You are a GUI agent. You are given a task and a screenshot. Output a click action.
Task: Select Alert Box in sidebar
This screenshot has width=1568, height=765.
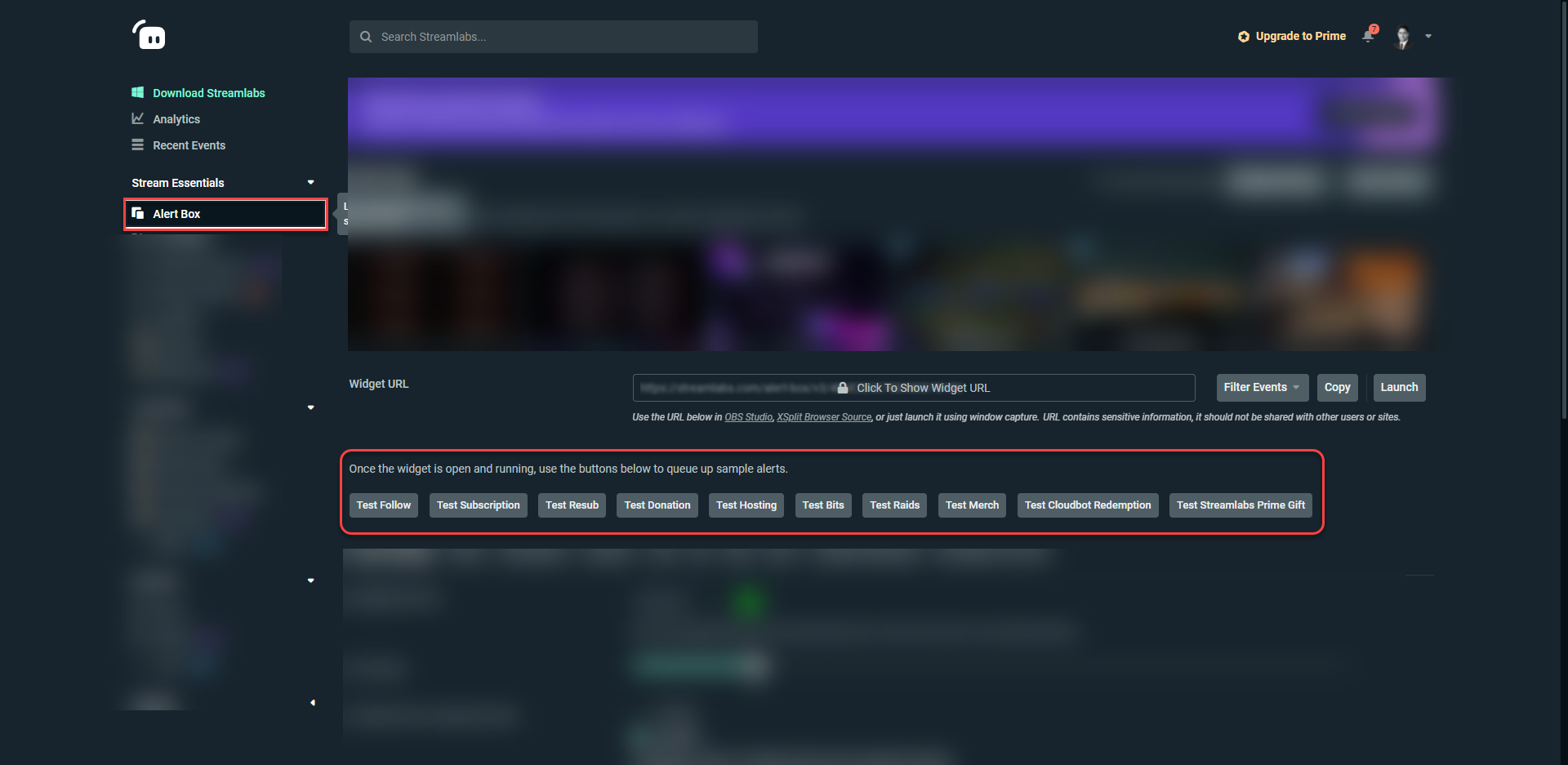coord(225,214)
